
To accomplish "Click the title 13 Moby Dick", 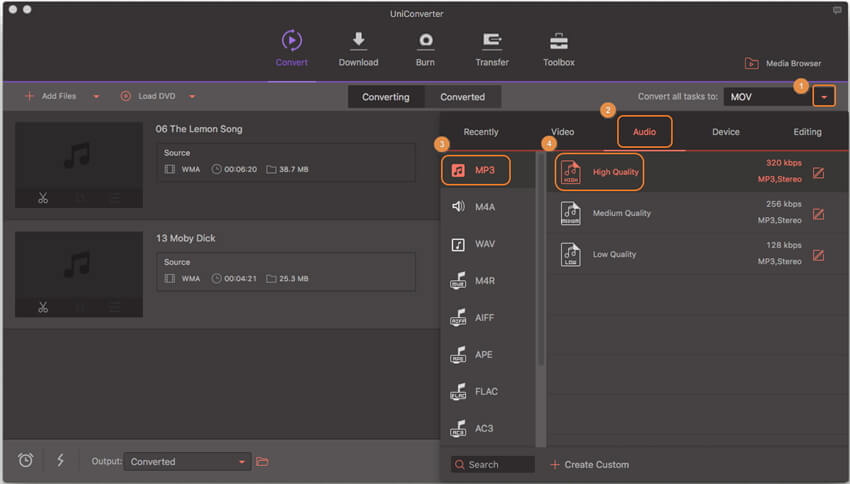I will pyautogui.click(x=185, y=238).
